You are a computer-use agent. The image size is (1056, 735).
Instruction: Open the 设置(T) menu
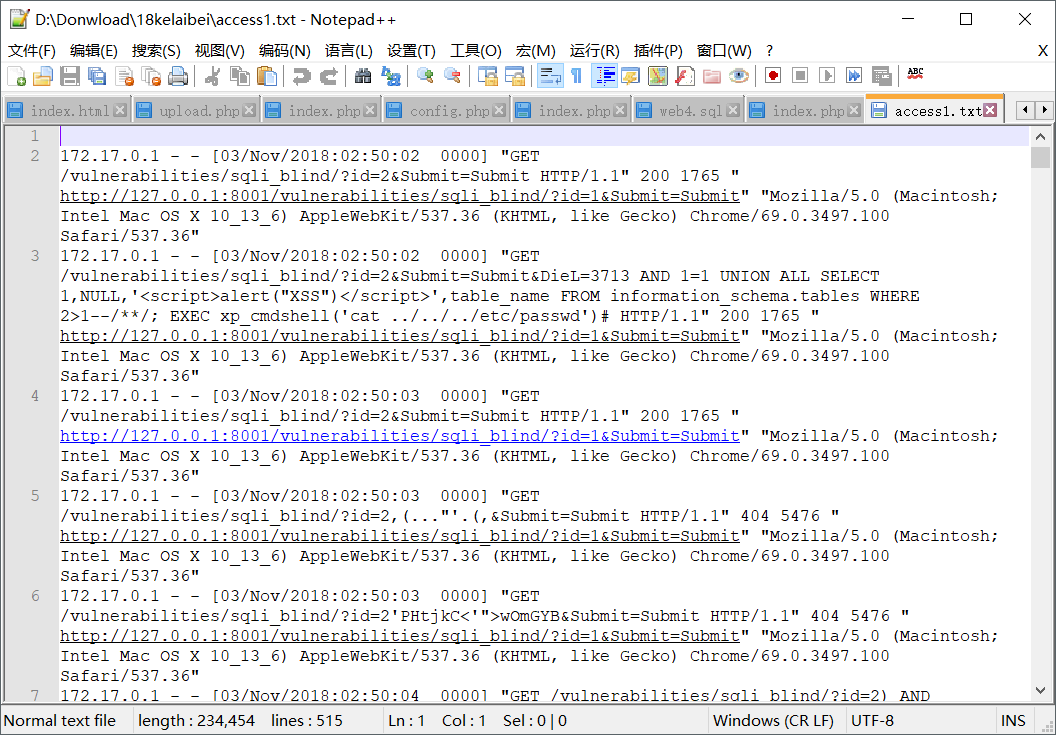tap(411, 51)
